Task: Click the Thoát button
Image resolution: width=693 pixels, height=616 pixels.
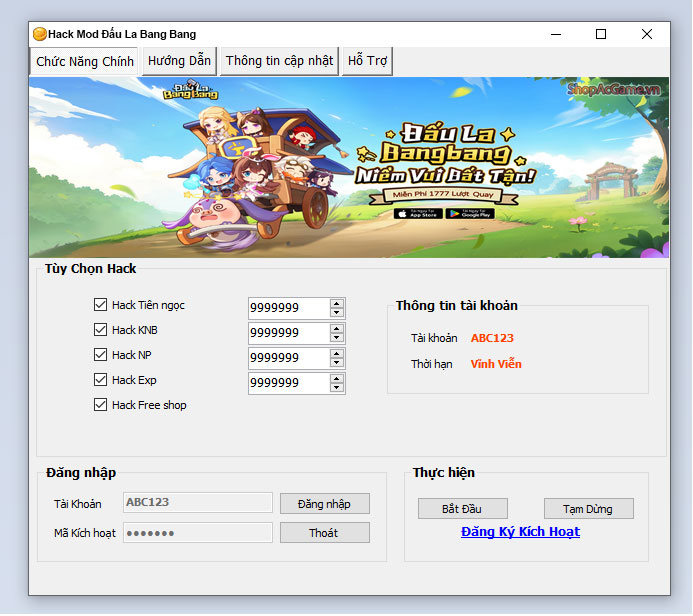Action: coord(325,533)
